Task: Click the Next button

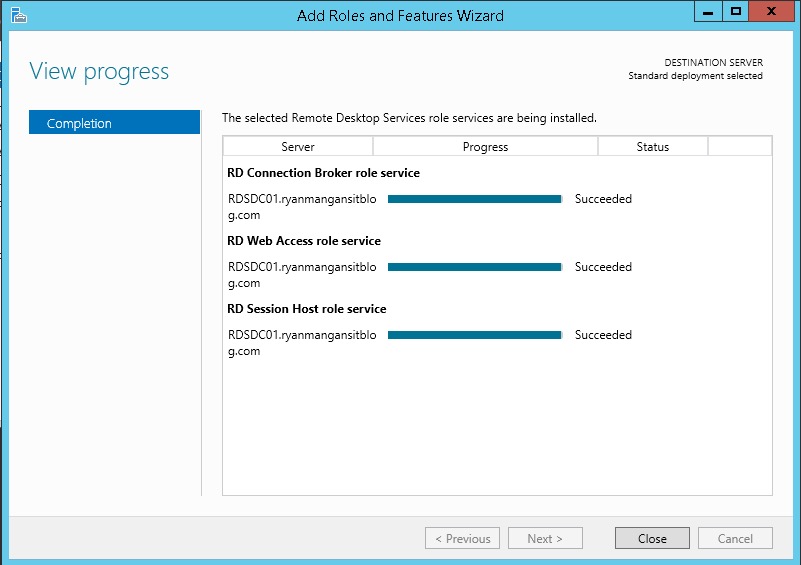Action: click(x=545, y=538)
